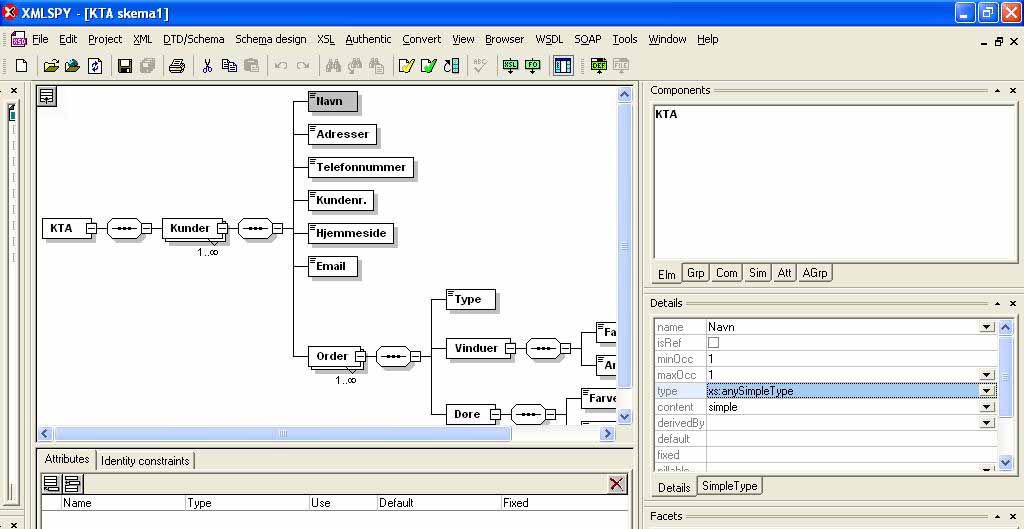Click the XSL transformation toolbar icon
Viewport: 1024px width, 529px height.
click(510, 66)
